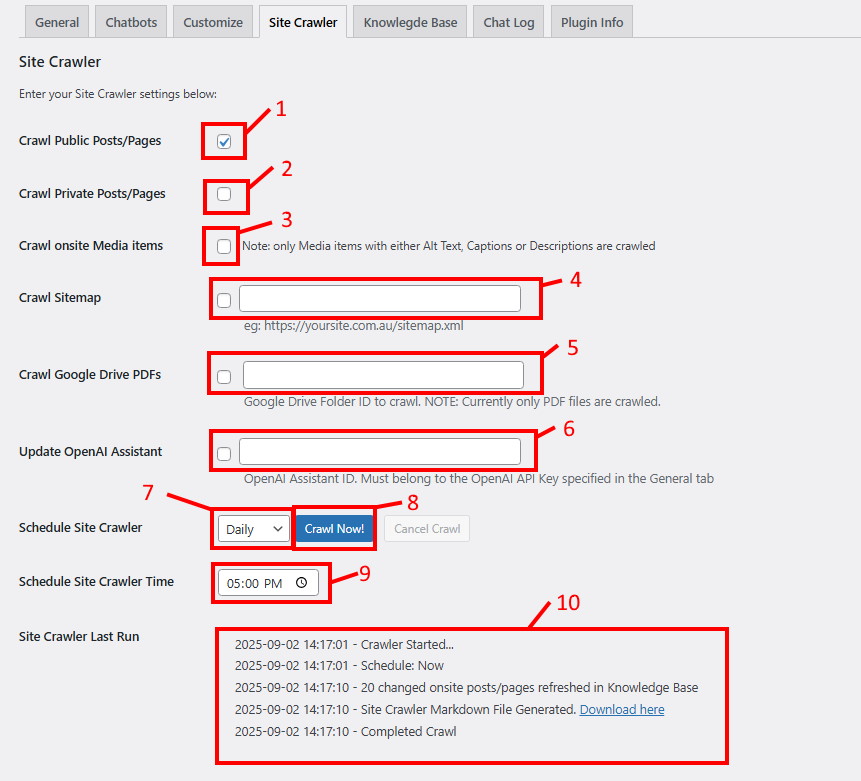Click the clock icon in the time field

301,583
